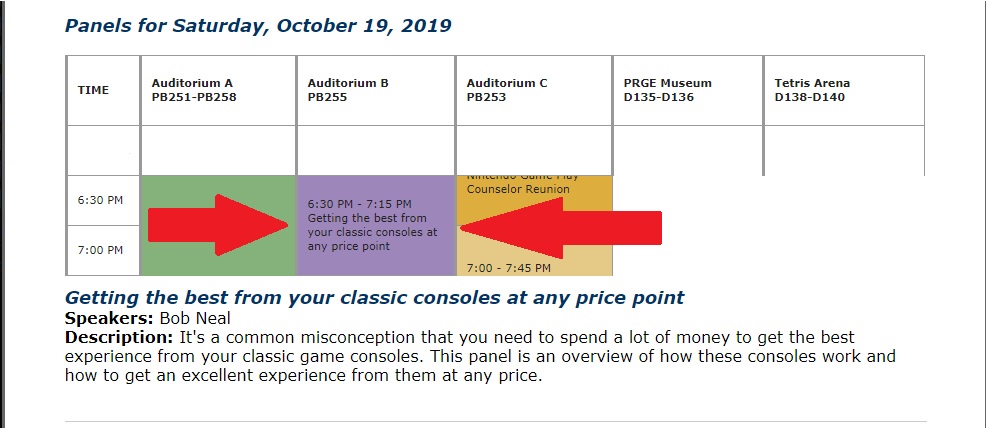Click the Tetris Arena D138-D140 column header
The width and height of the screenshot is (986, 428).
[844, 91]
